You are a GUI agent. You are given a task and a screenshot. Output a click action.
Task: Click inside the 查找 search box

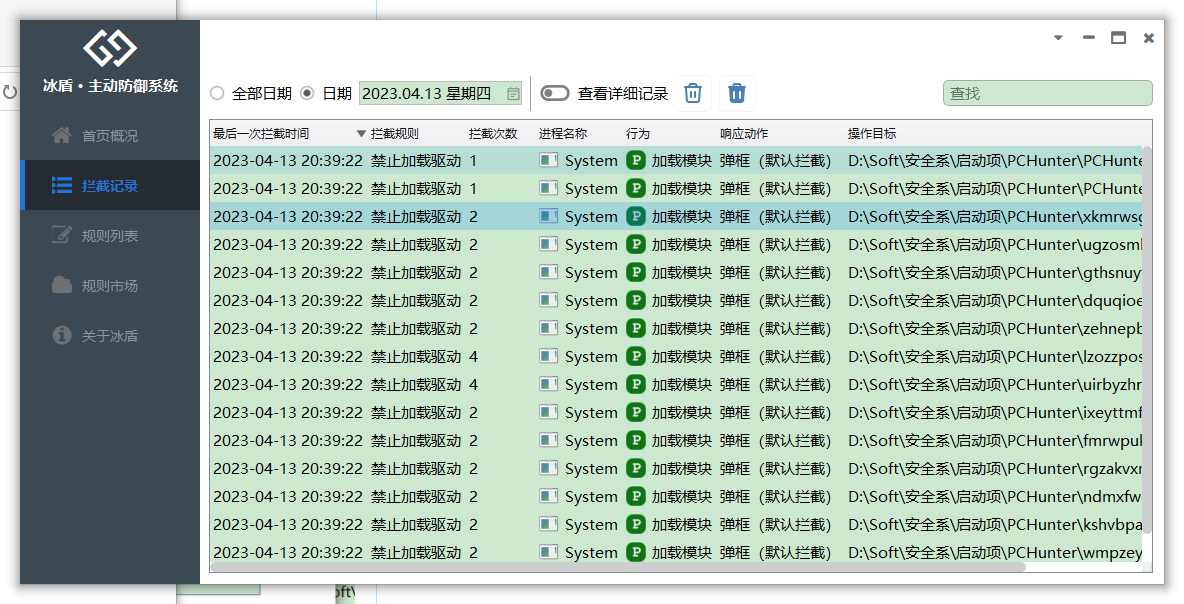1046,92
